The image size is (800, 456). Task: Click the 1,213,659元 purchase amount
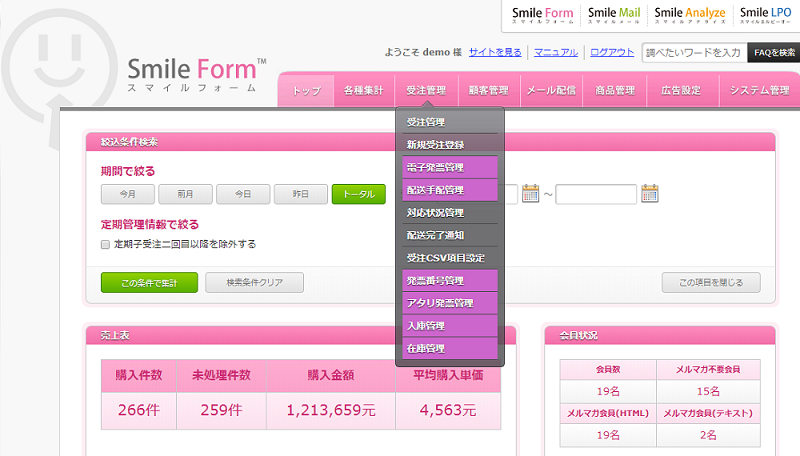point(331,410)
